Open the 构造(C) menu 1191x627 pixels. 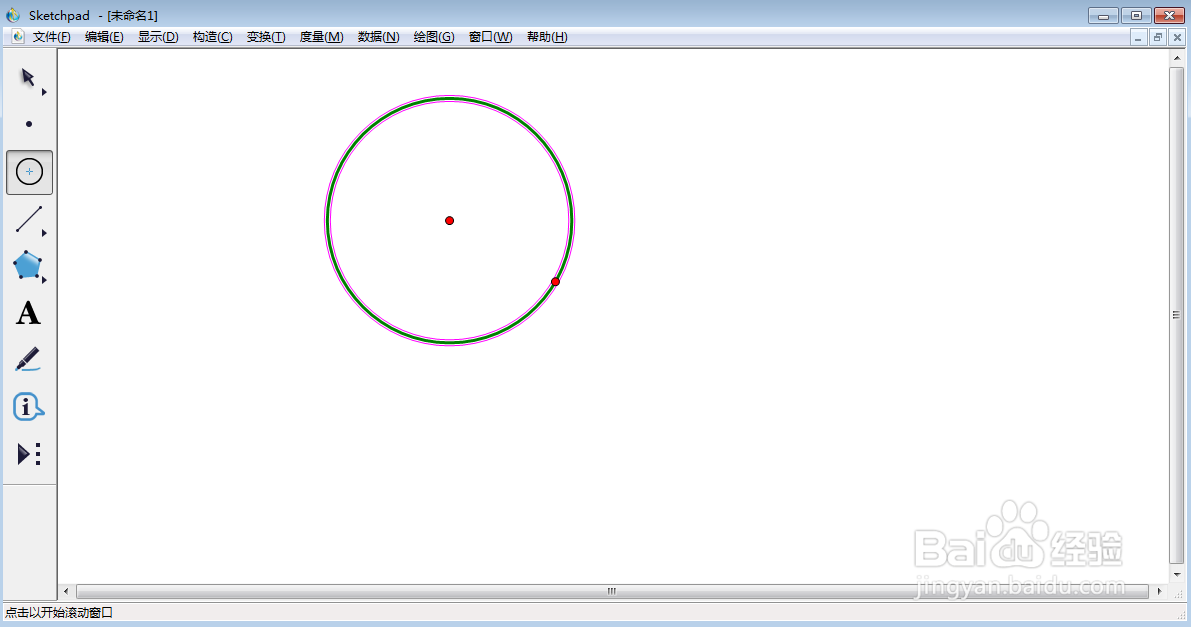pos(212,36)
